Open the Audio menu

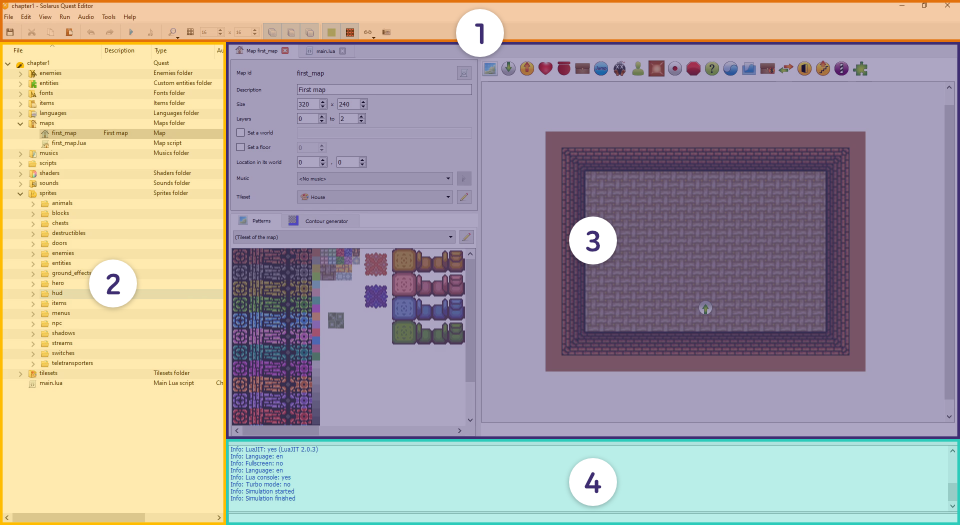86,17
